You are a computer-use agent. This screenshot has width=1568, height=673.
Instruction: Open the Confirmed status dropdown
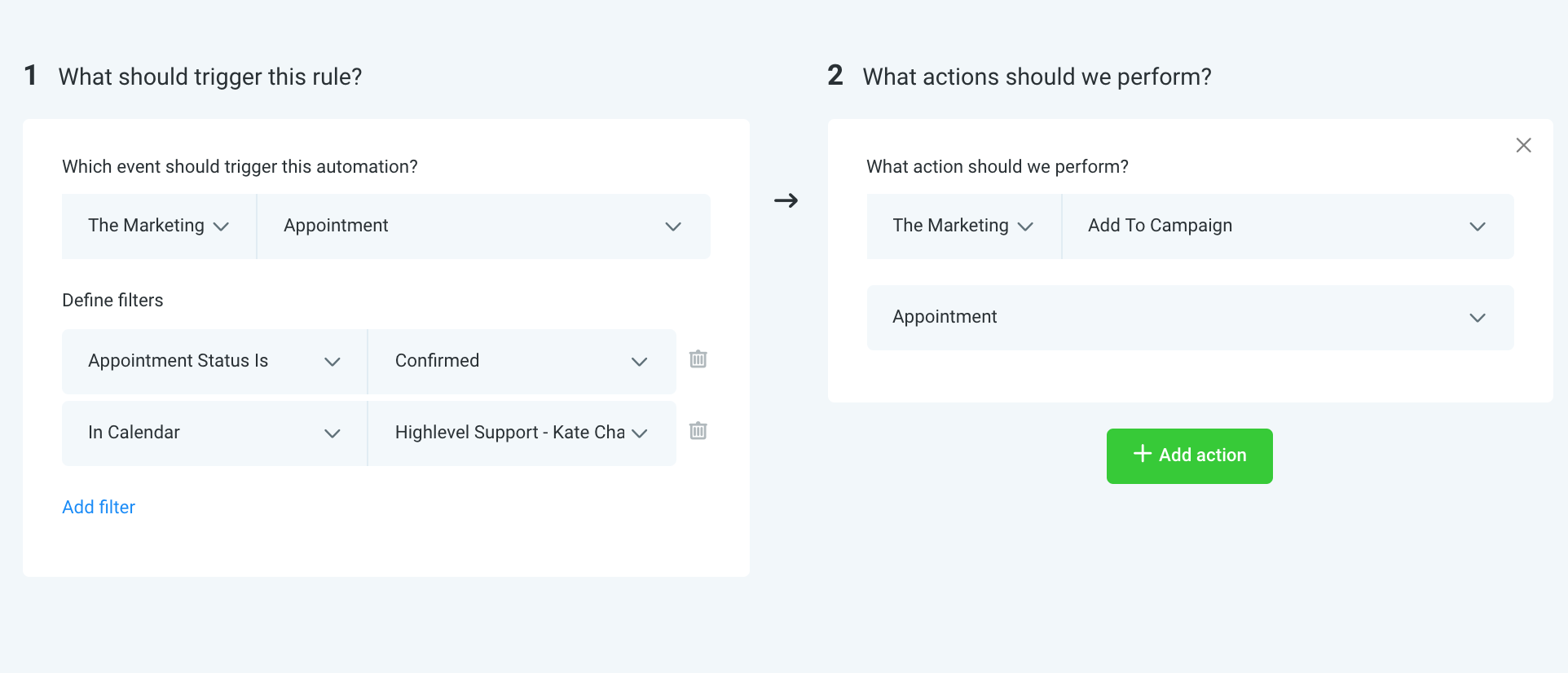522,361
